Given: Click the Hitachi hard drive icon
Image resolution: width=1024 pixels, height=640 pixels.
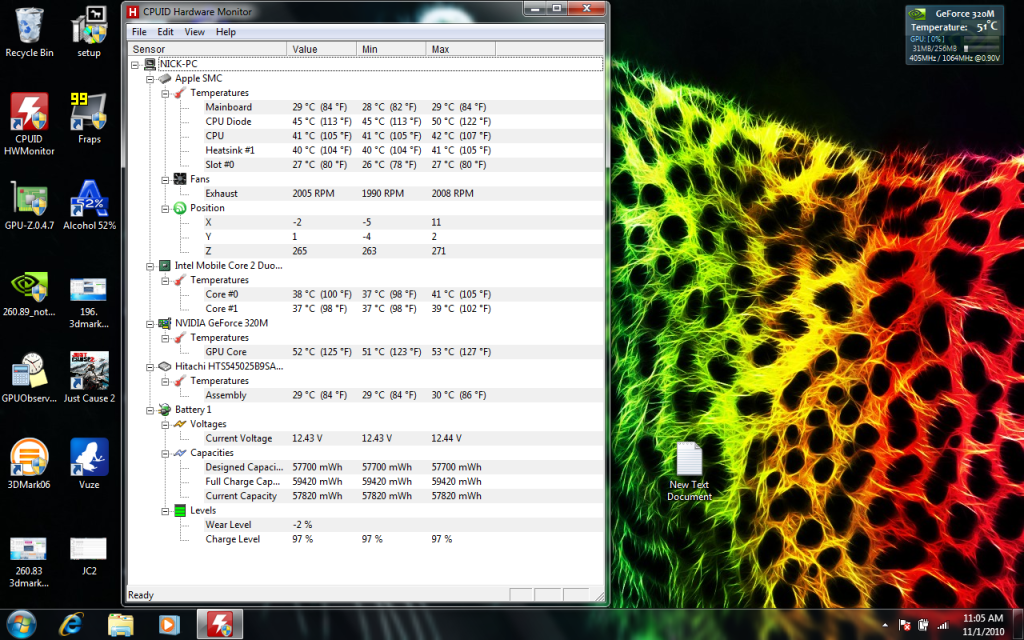Looking at the screenshot, I should [165, 366].
